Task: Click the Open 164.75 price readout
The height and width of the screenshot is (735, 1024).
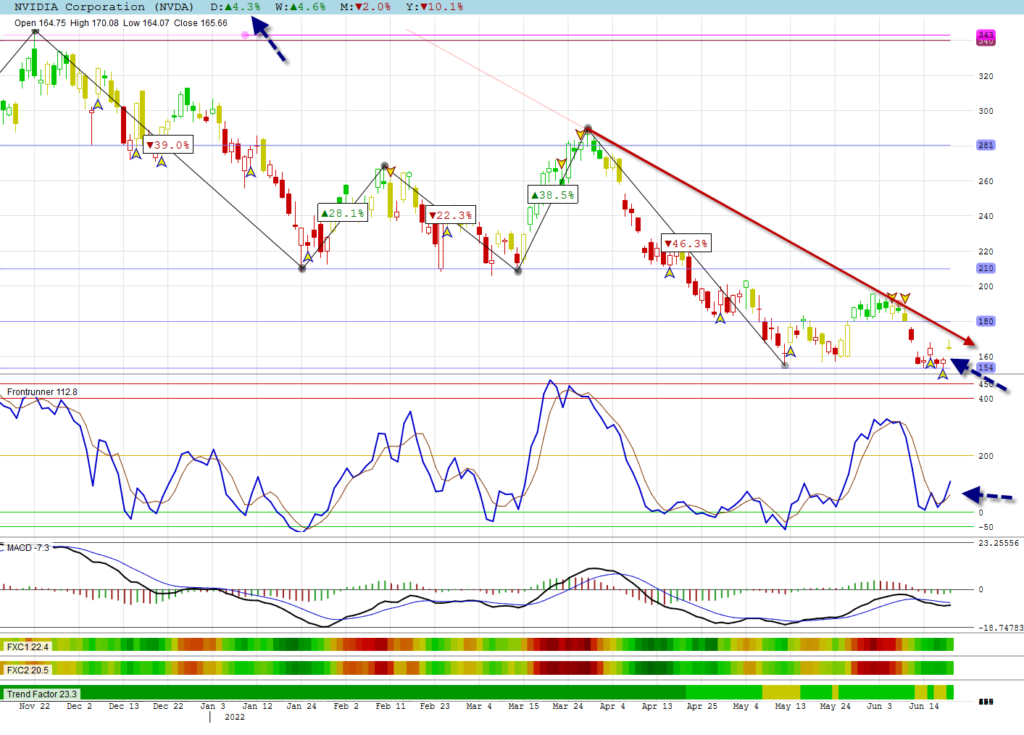Action: [x=40, y=23]
